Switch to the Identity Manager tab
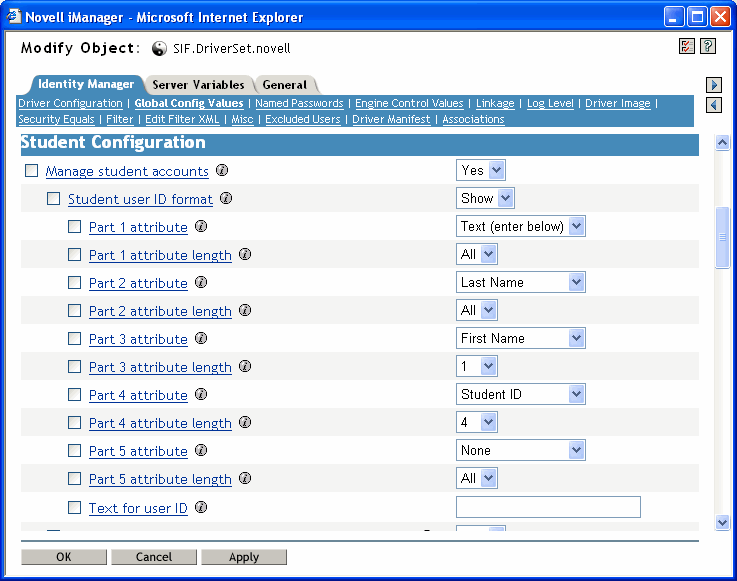This screenshot has height=581, width=737. click(x=86, y=84)
